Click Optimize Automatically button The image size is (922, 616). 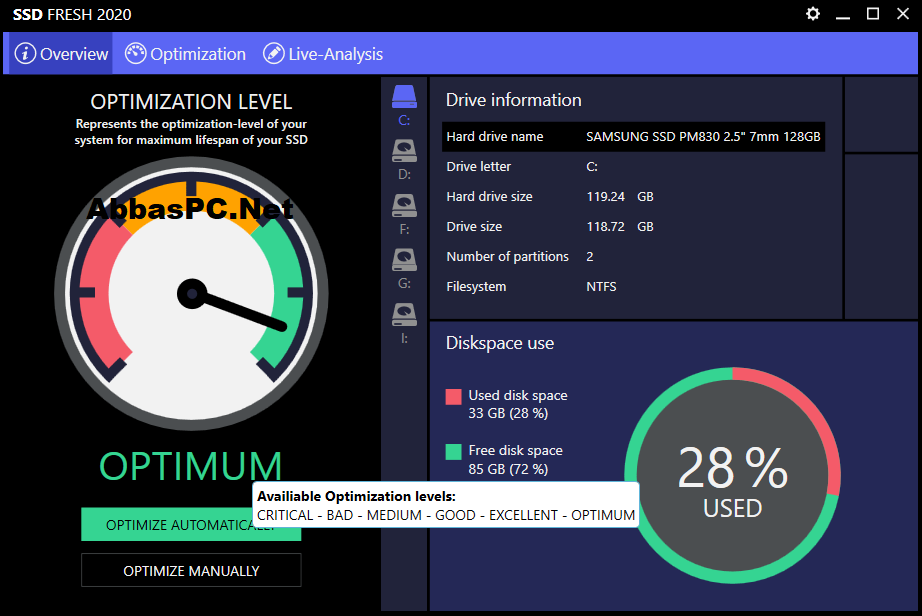[191, 524]
